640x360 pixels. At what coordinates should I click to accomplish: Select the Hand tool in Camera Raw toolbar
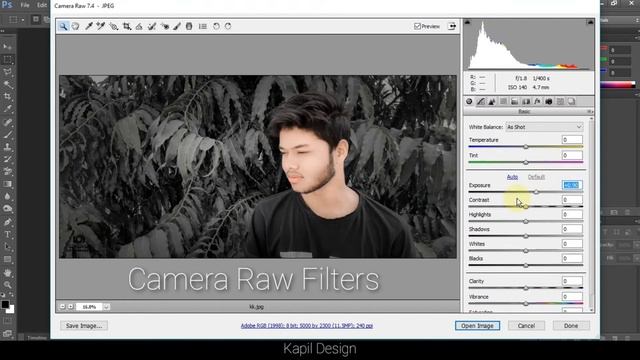click(76, 27)
